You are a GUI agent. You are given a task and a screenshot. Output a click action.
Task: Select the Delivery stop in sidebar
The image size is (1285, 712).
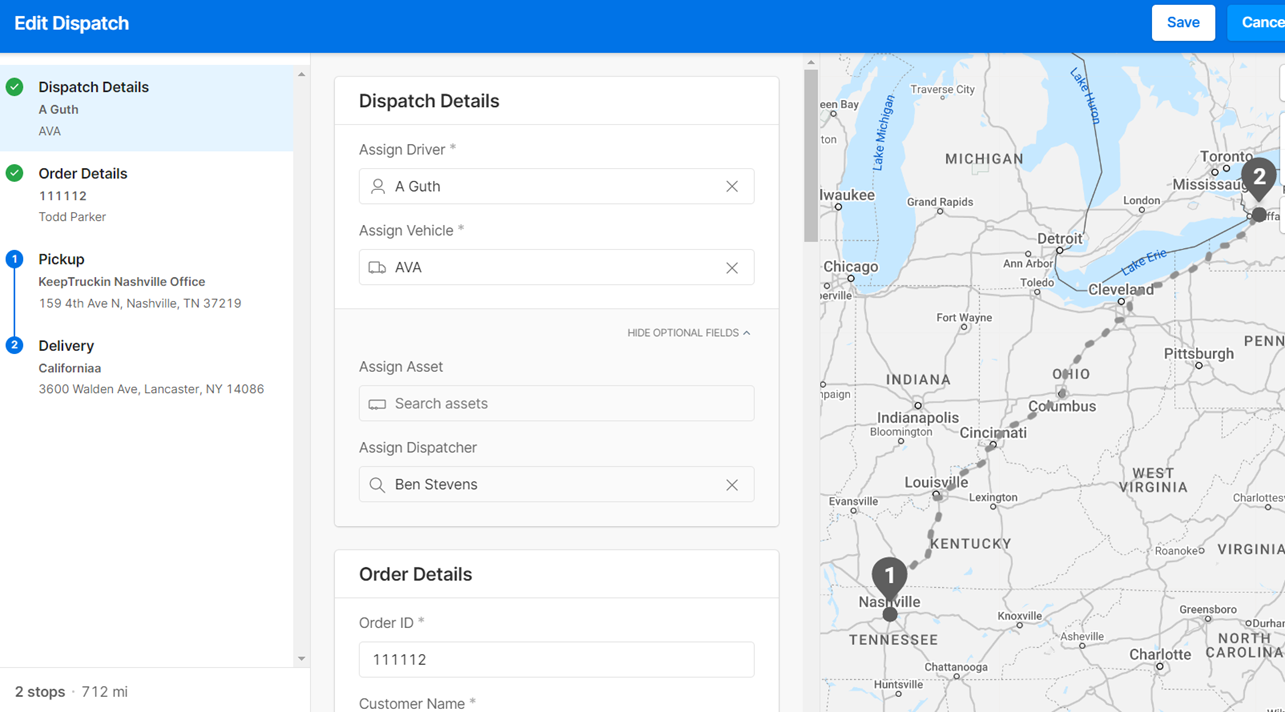tap(66, 346)
